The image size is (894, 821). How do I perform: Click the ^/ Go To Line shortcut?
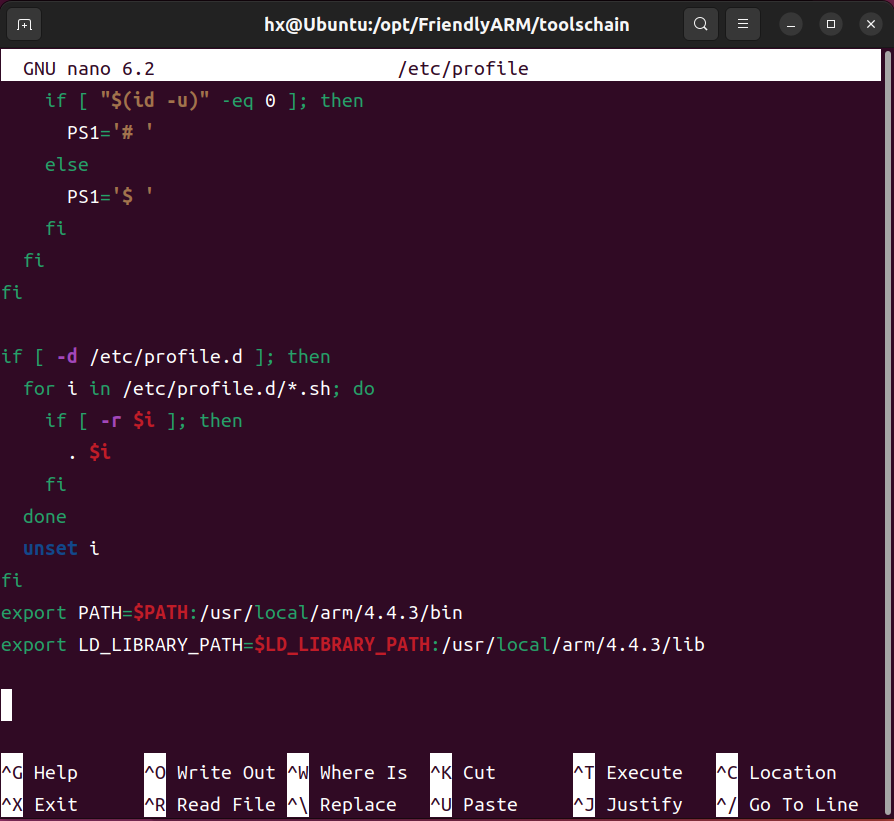click(787, 805)
